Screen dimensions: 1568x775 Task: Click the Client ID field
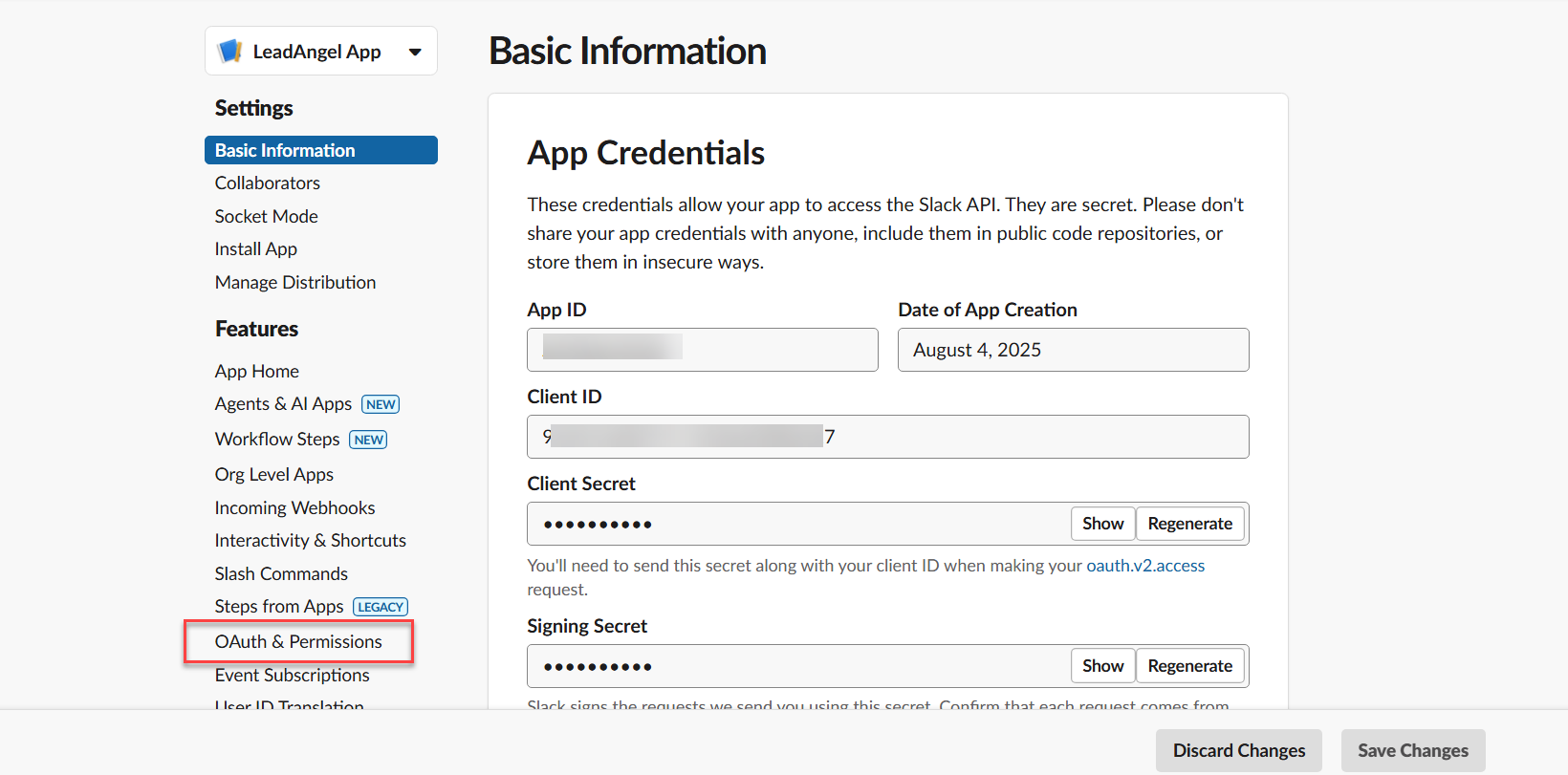pos(888,437)
